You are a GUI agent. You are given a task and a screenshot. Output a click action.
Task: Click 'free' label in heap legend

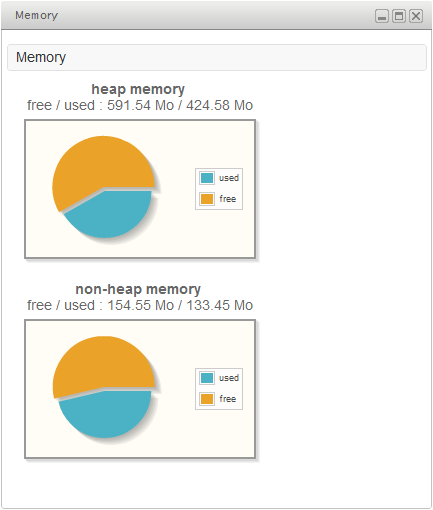point(228,199)
